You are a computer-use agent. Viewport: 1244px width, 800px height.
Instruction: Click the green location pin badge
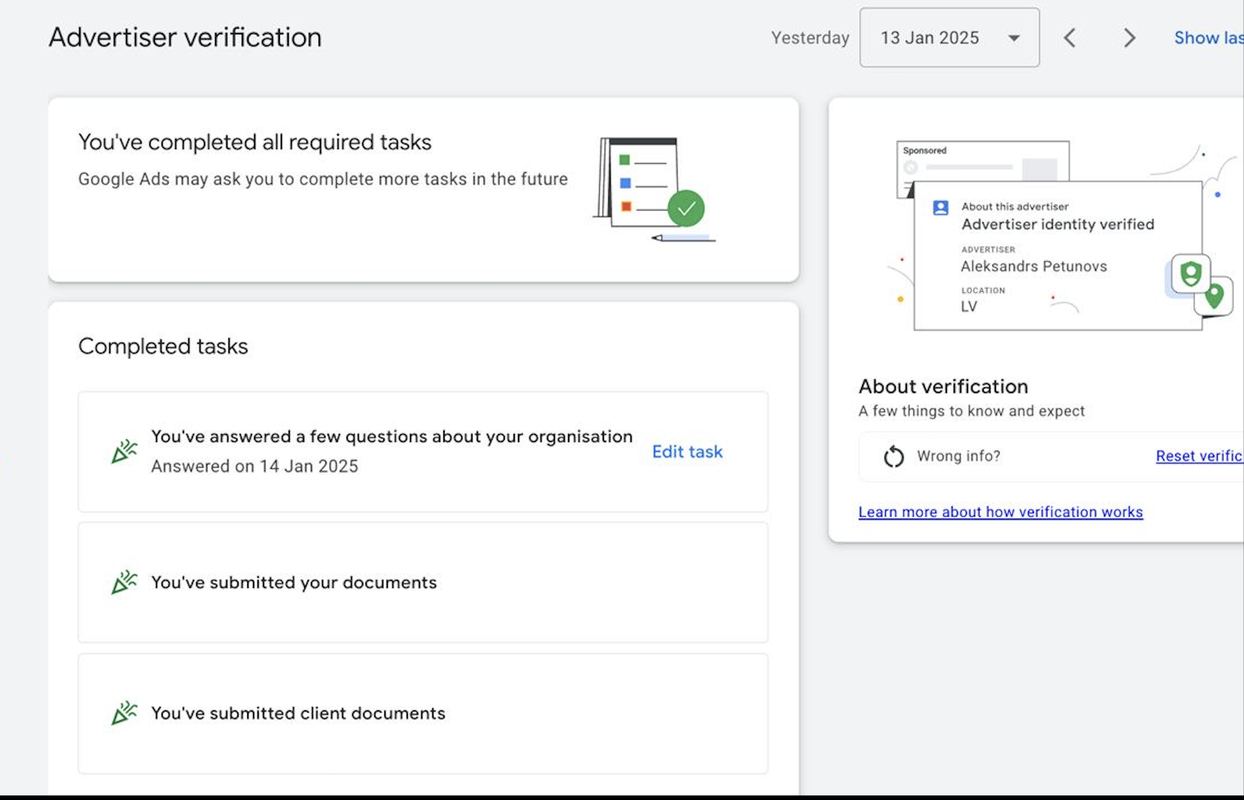click(1214, 296)
